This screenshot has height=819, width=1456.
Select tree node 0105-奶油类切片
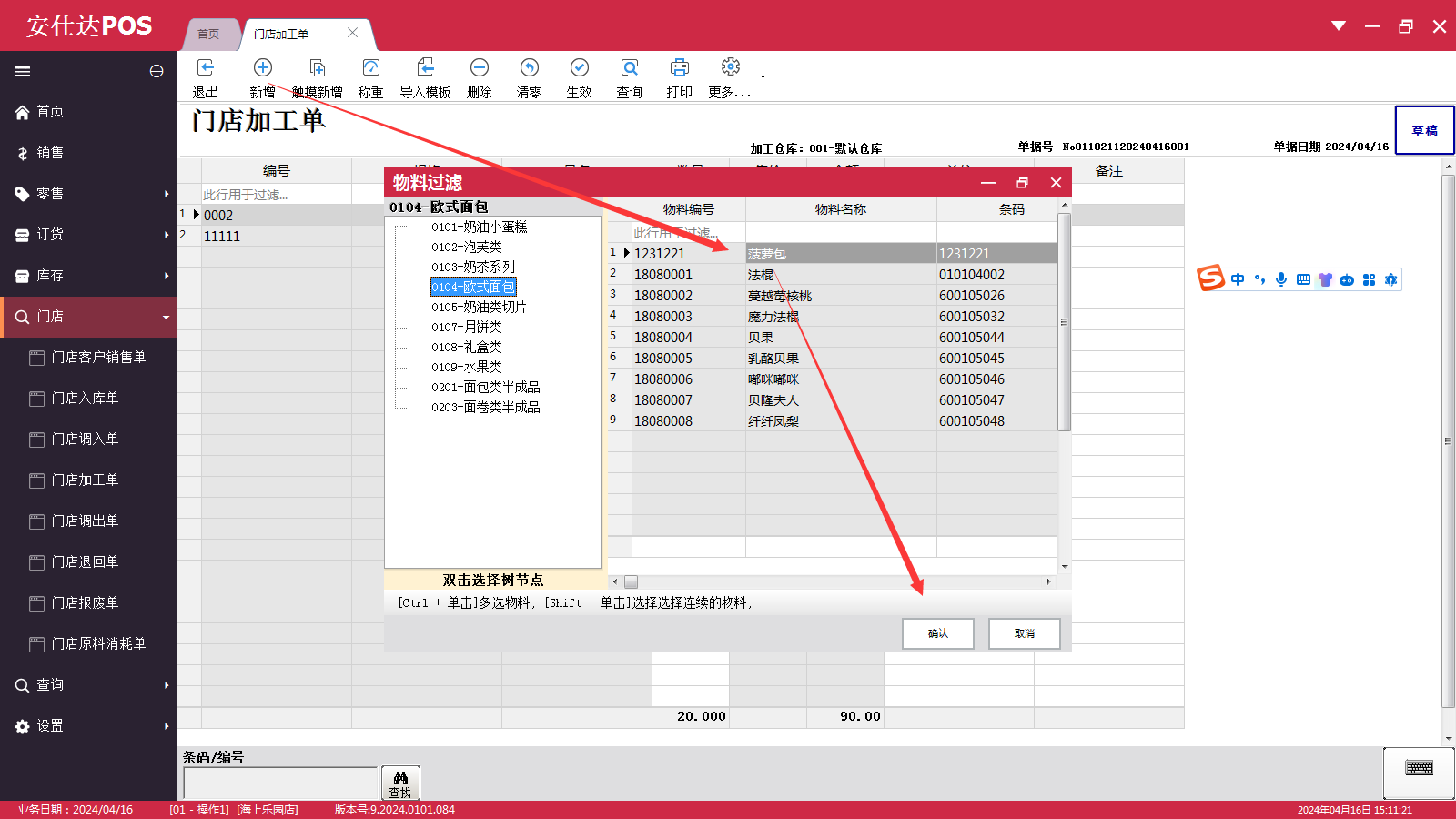[x=479, y=308]
